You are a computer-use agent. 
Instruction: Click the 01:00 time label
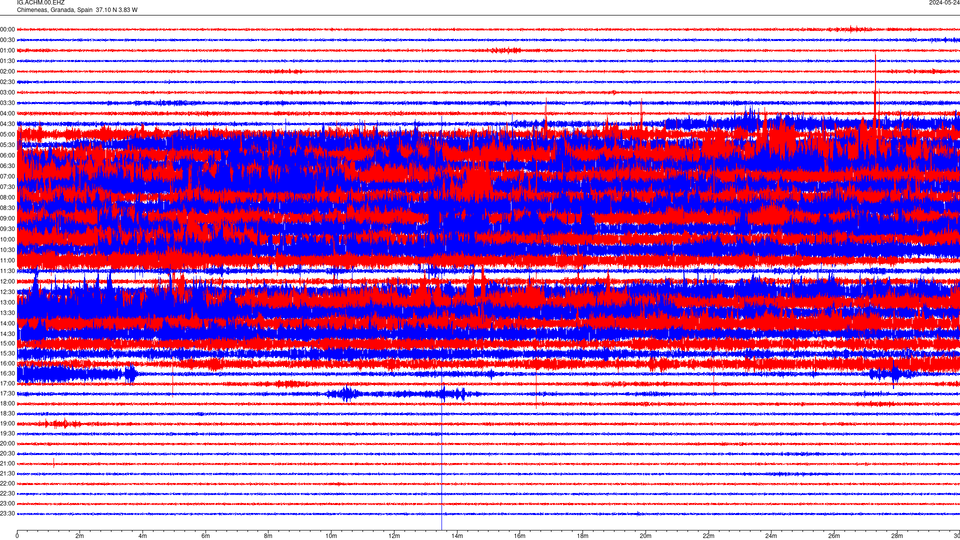click(x=7, y=50)
